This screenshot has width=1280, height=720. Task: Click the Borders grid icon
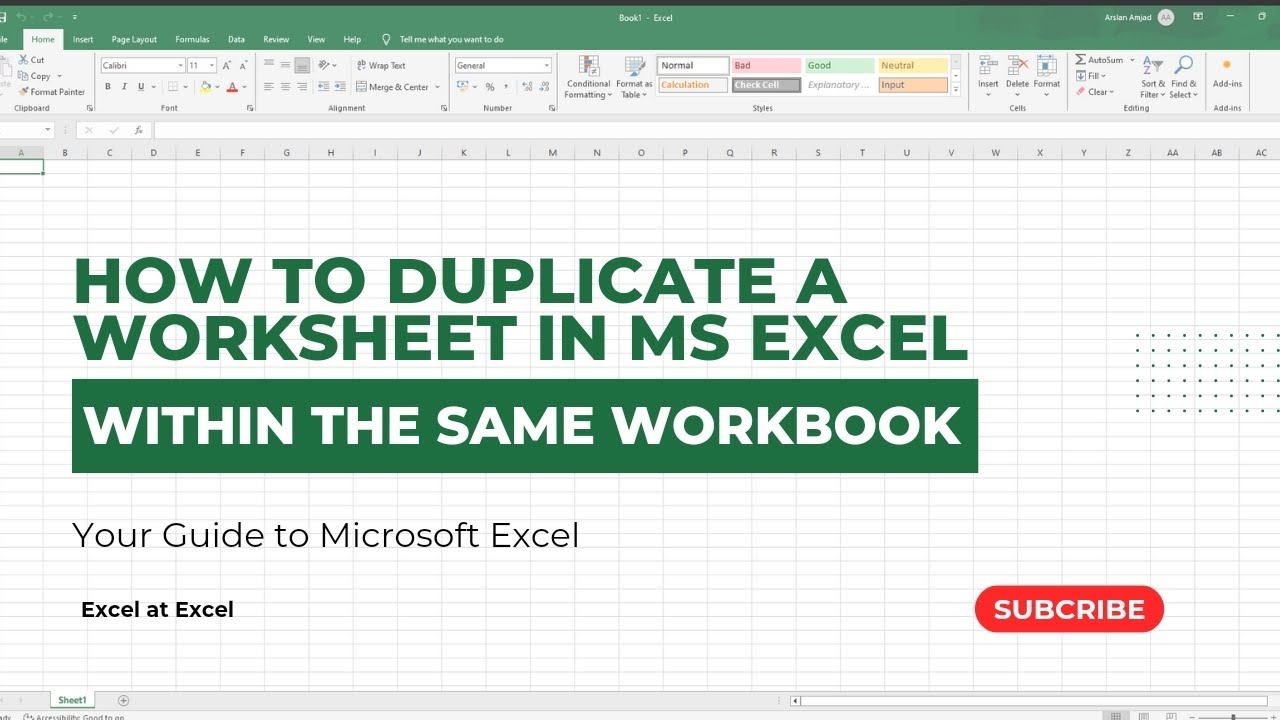tap(174, 87)
